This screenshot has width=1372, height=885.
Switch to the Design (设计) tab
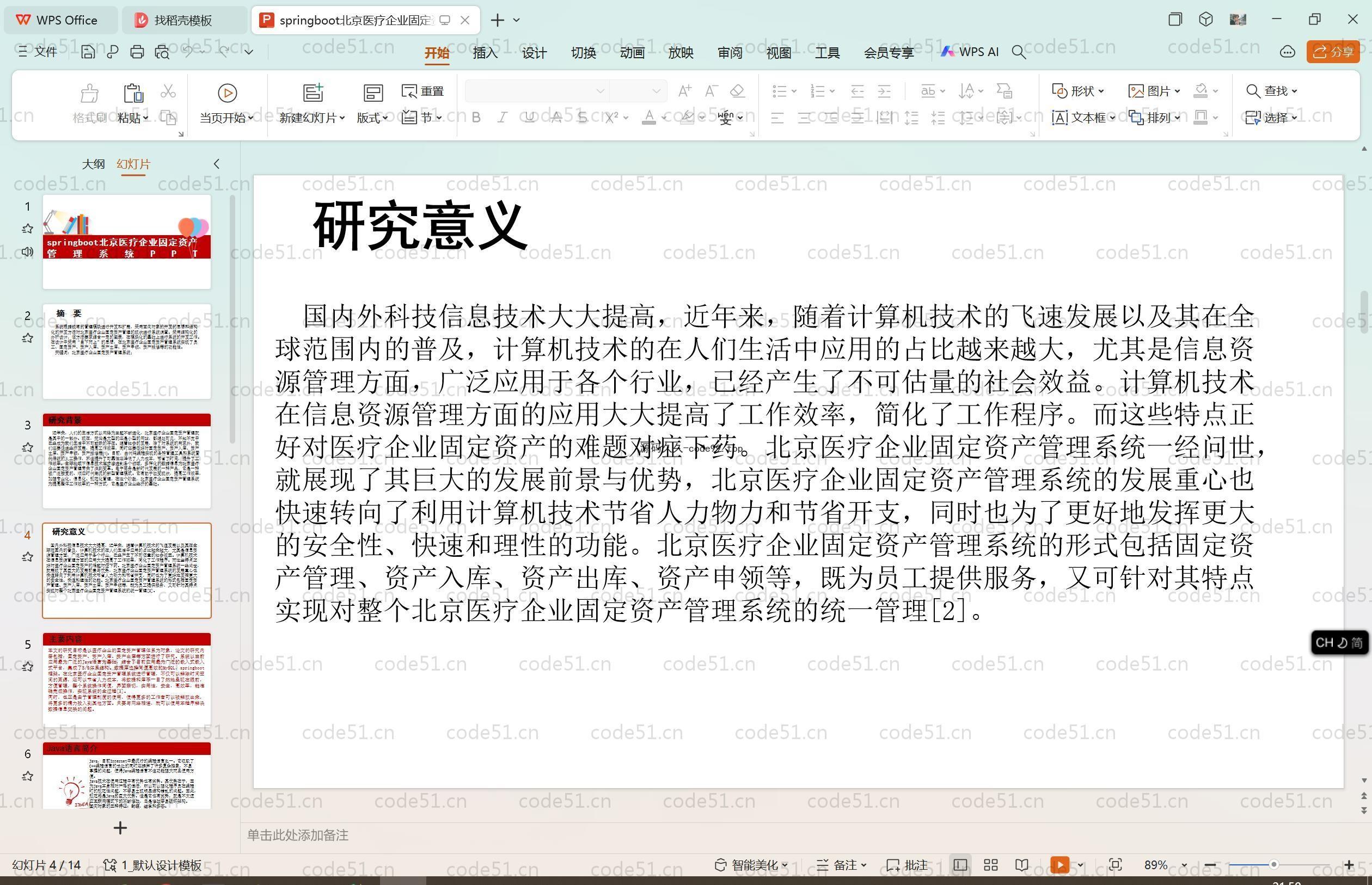click(534, 53)
